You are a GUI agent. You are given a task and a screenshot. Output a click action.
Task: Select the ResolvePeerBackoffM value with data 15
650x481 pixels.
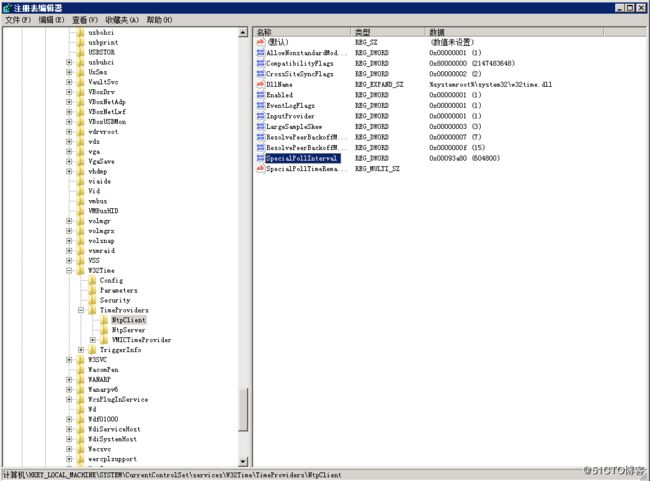coord(306,148)
